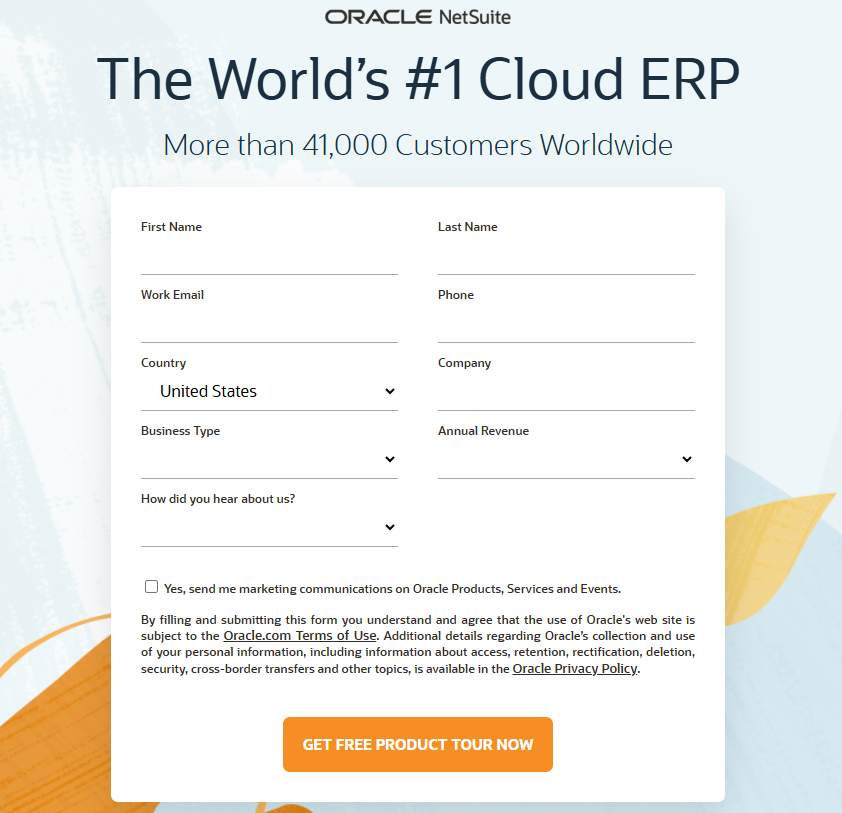Screen dimensions: 842x813
Task: Click the Business Type label
Action: (180, 431)
